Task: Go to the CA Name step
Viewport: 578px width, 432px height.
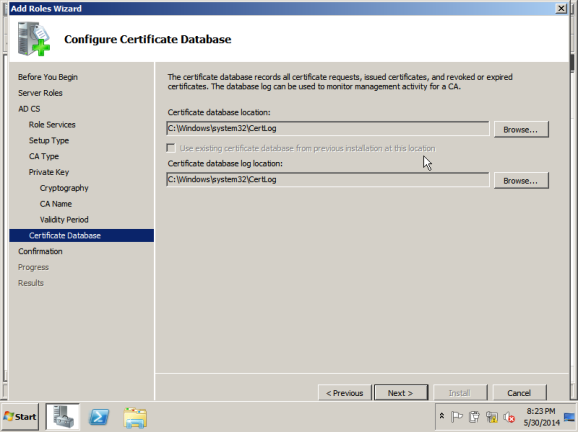Action: click(x=56, y=204)
